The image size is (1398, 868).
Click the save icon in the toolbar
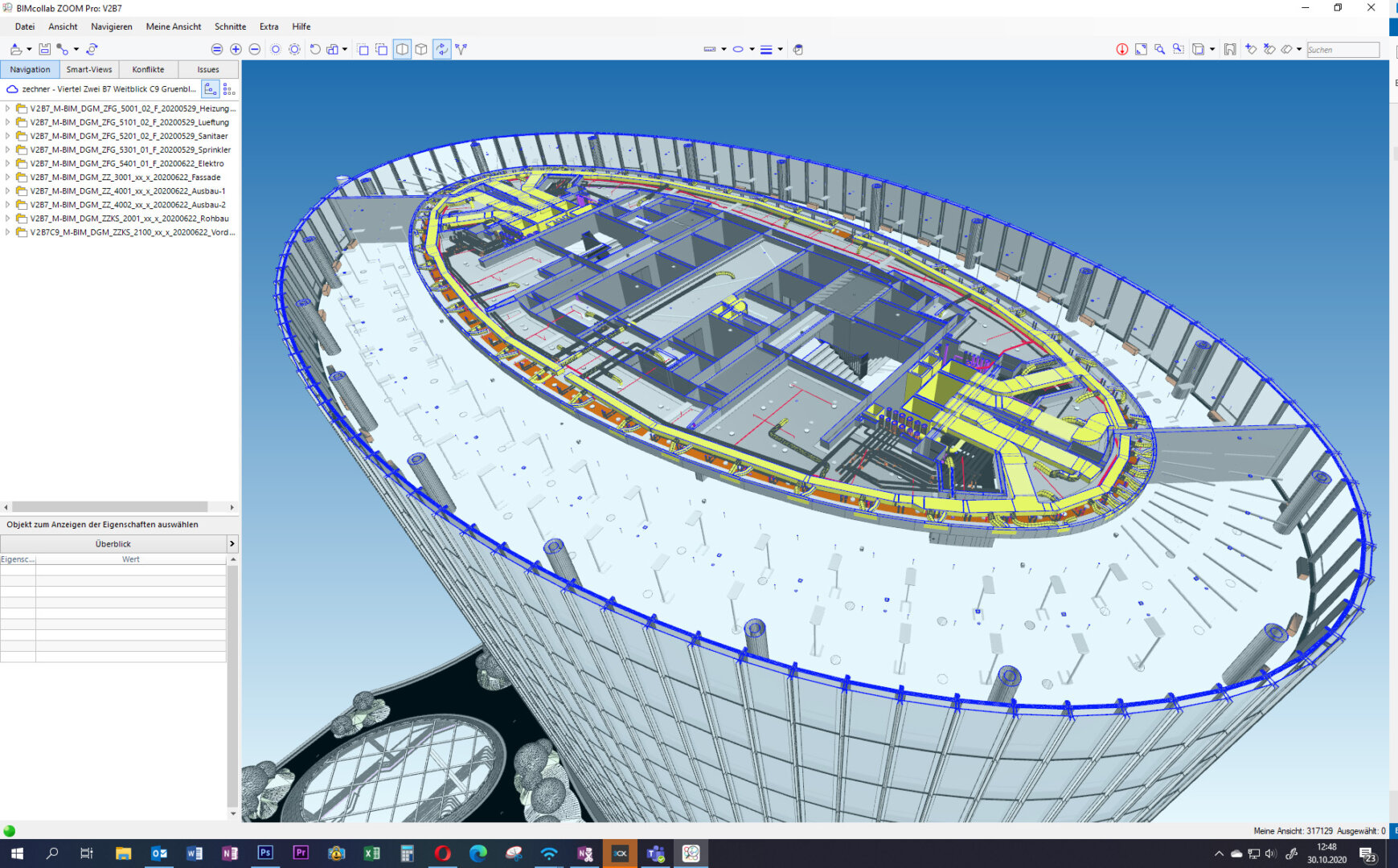click(44, 49)
